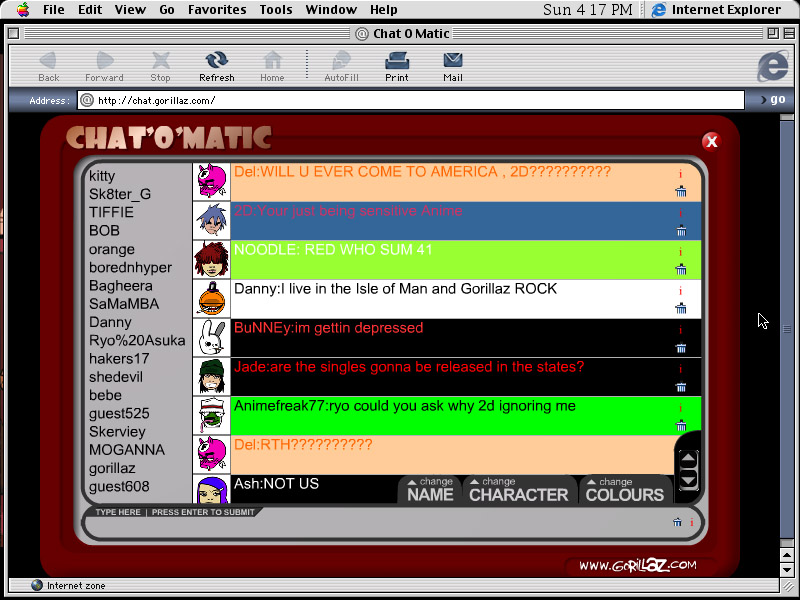Close Chat'O'Matic with the red X
Image resolution: width=800 pixels, height=600 pixels.
(x=711, y=141)
